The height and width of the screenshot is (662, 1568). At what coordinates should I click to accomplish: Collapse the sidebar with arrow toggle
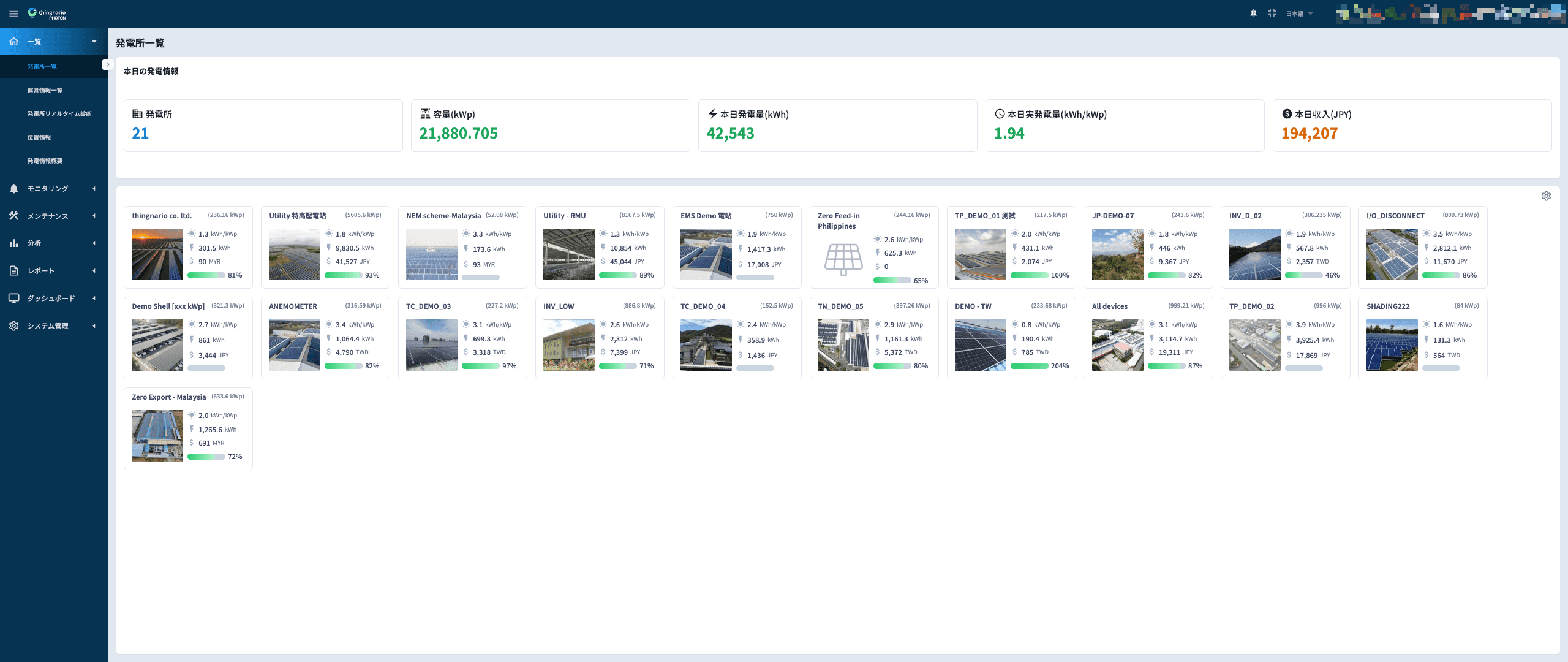107,64
